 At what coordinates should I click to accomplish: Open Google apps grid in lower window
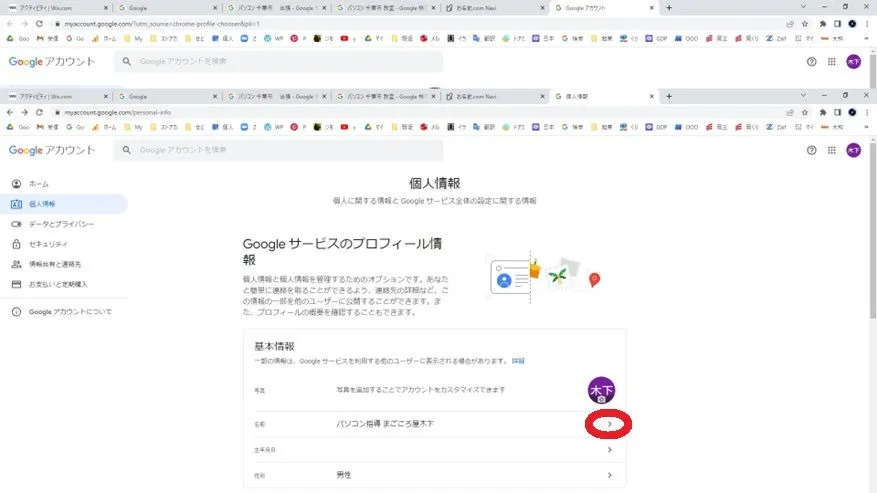[x=832, y=150]
